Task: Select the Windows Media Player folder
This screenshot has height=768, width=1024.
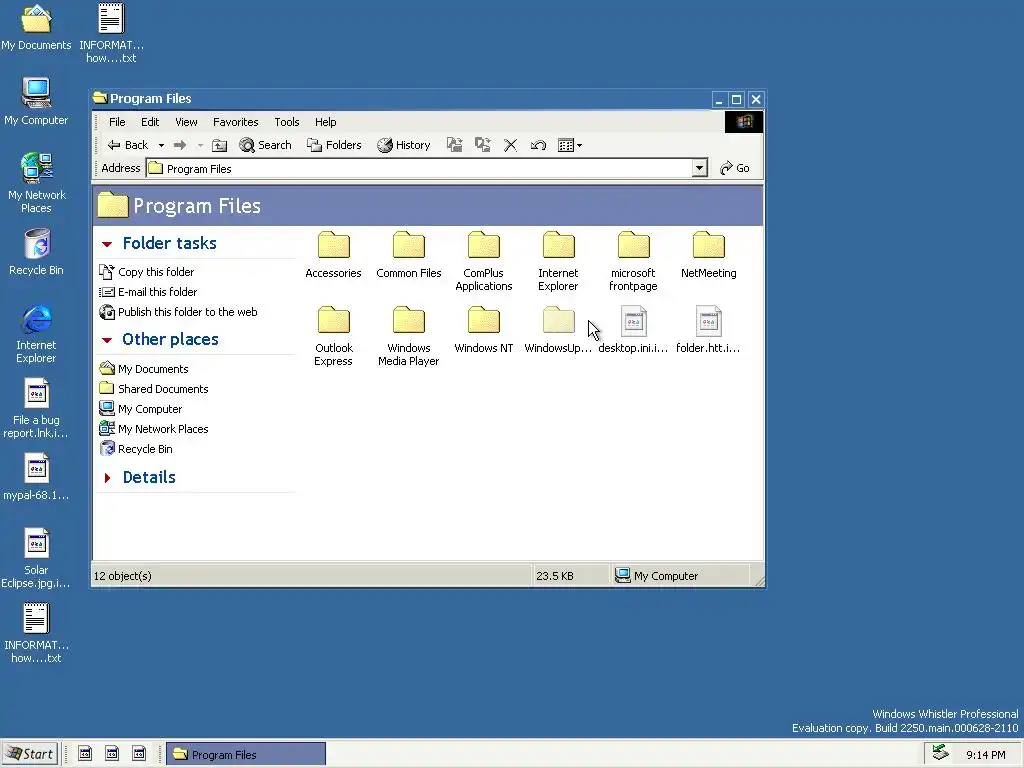Action: coord(409,336)
